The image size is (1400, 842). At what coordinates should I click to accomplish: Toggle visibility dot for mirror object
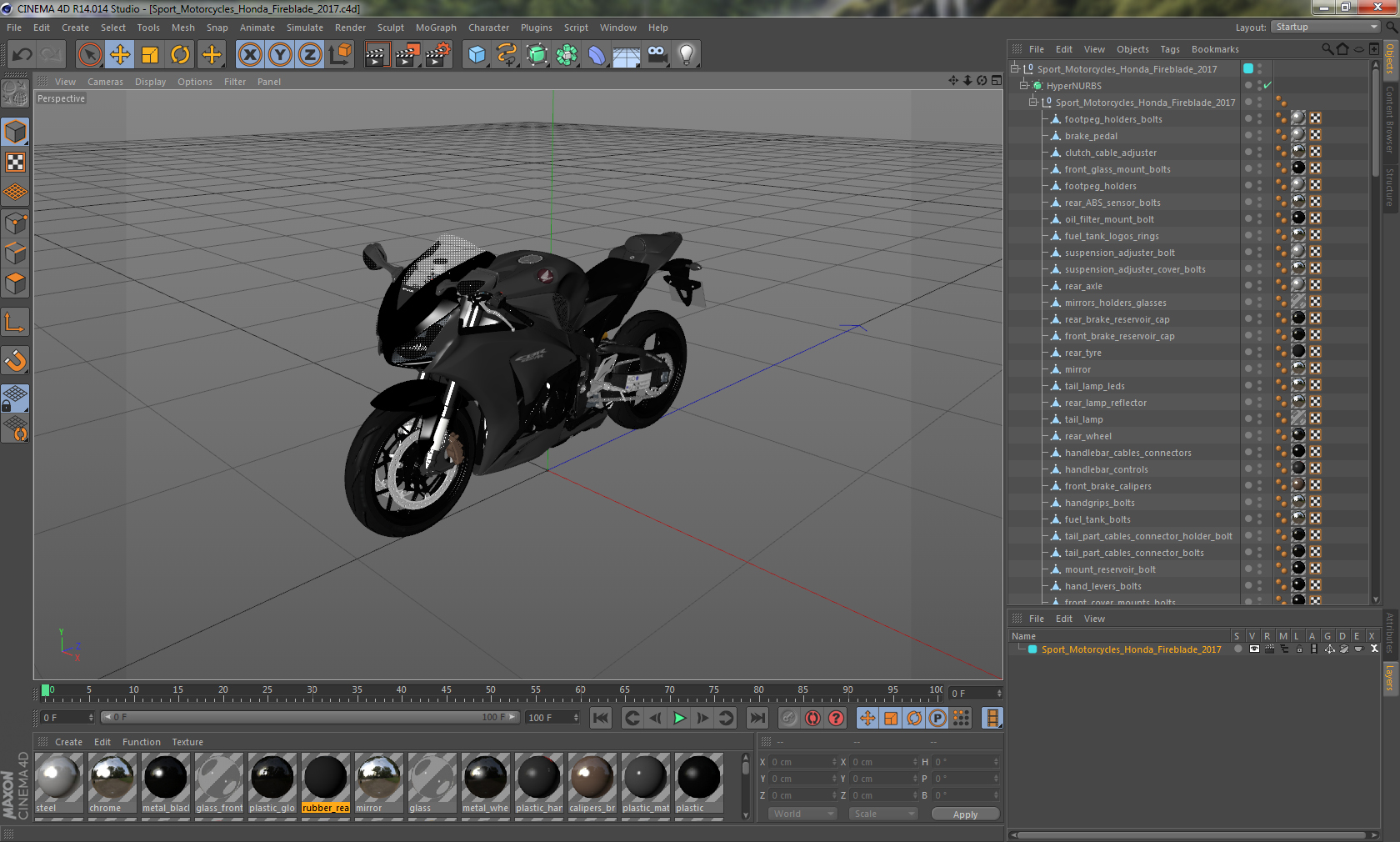click(1248, 368)
